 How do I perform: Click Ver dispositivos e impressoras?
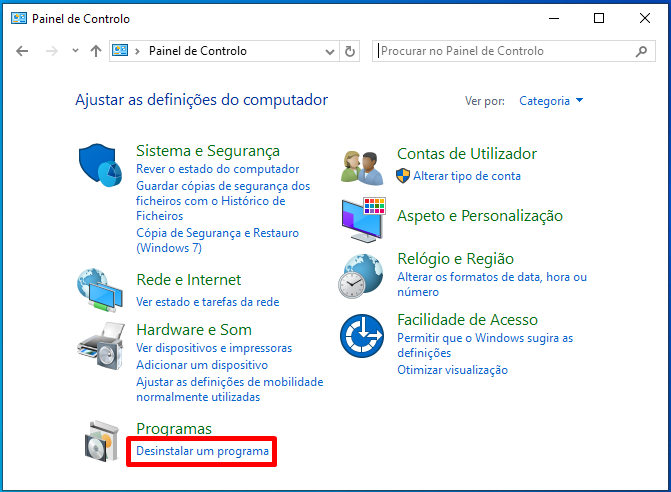(214, 348)
